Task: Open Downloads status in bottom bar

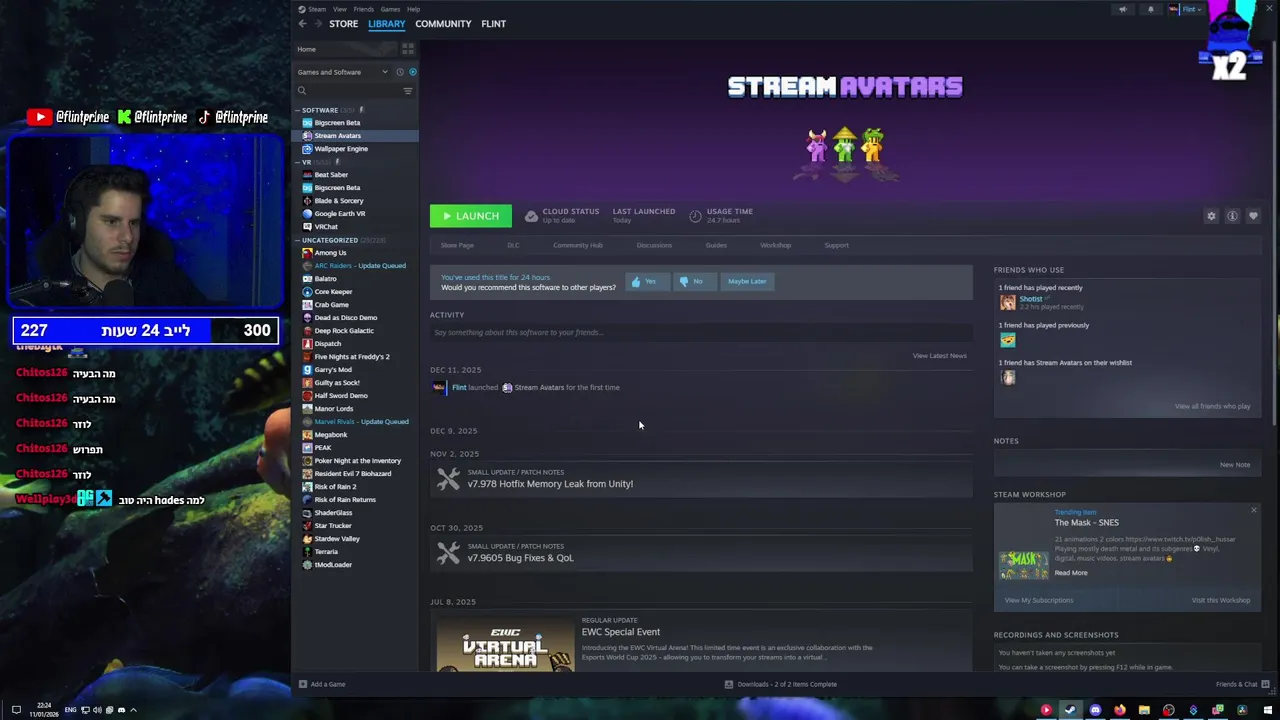Action: point(781,684)
